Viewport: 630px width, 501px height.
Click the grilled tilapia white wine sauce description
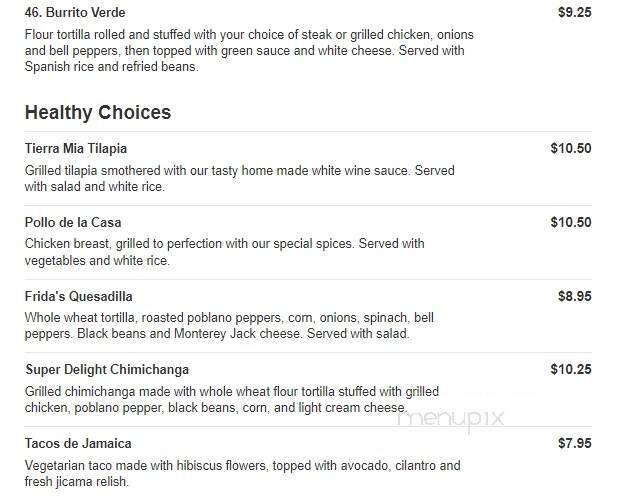pyautogui.click(x=239, y=178)
